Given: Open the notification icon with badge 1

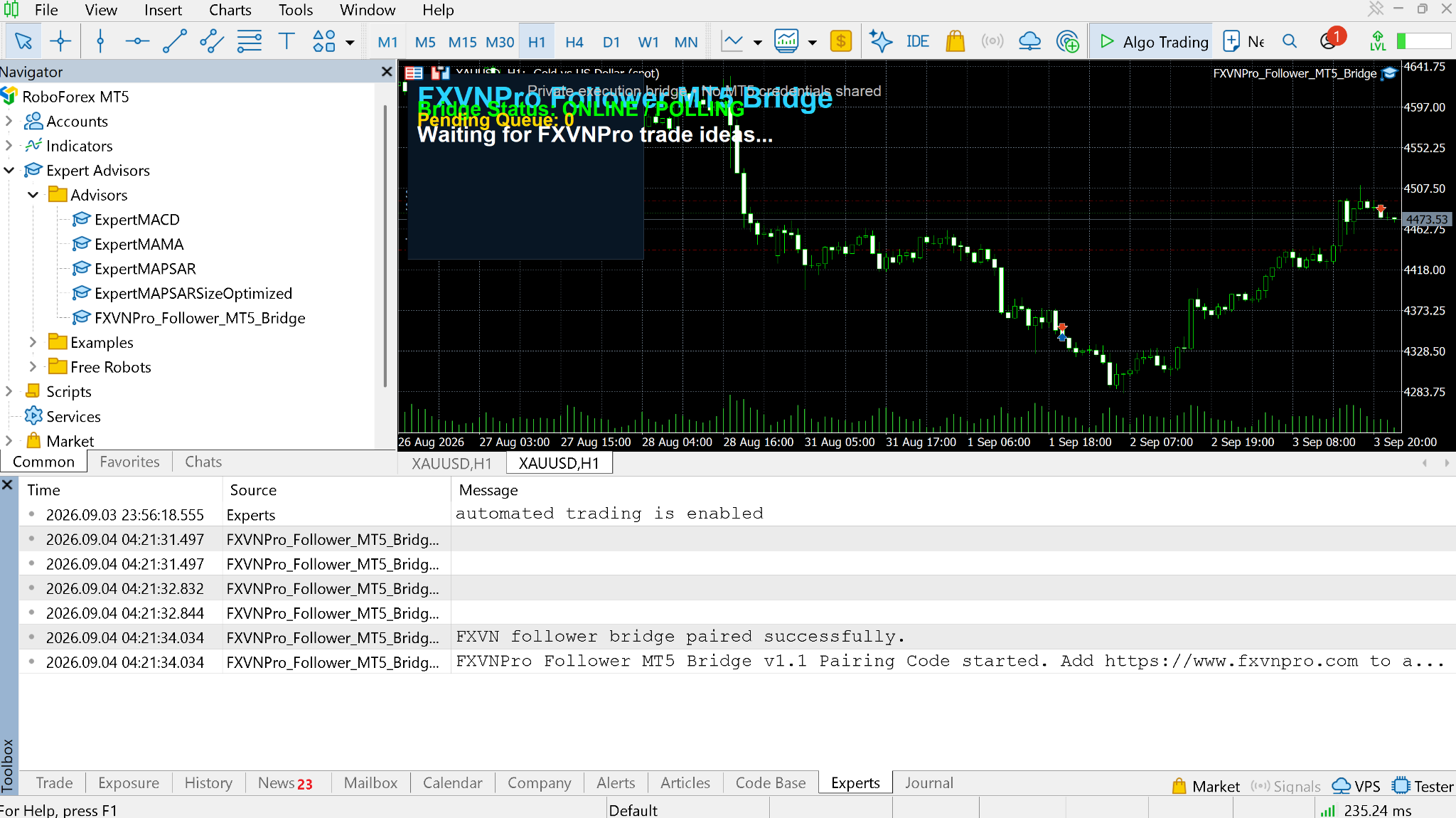Looking at the screenshot, I should [x=1332, y=40].
